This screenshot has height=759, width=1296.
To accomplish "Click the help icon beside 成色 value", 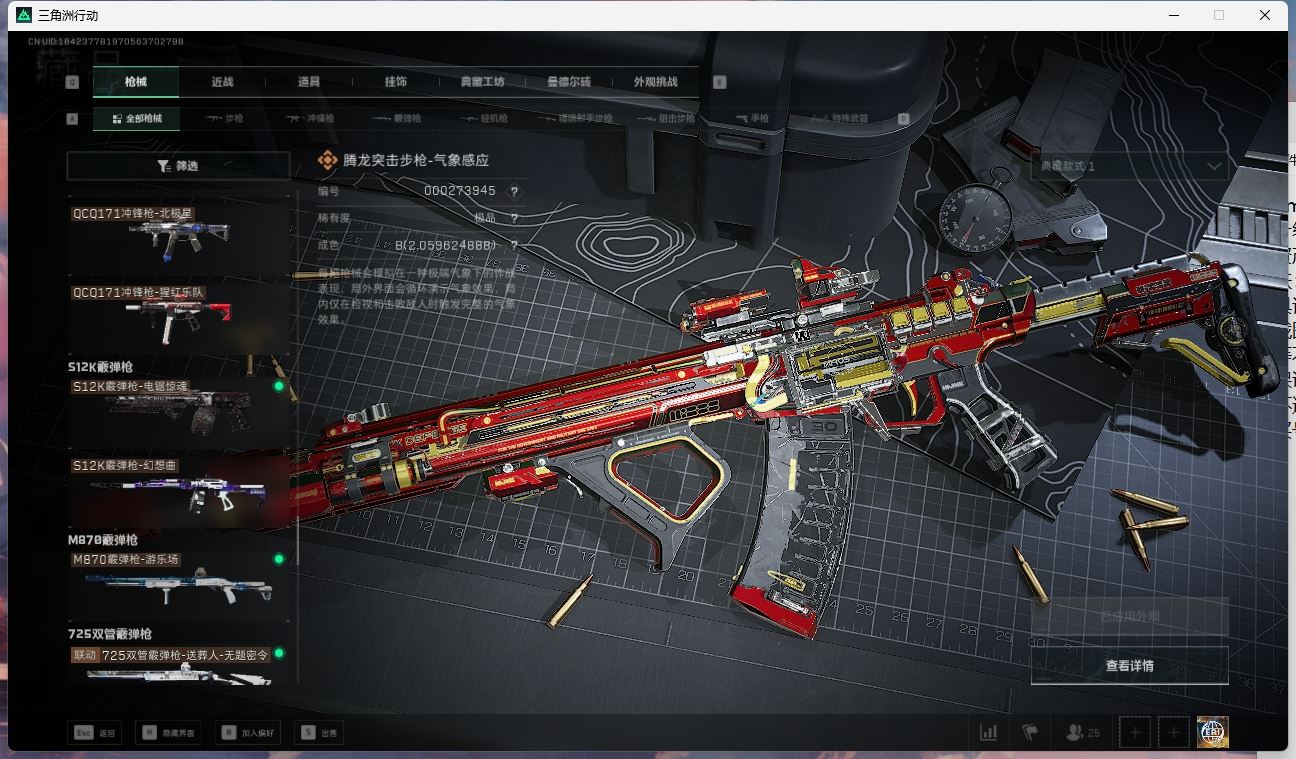I will (x=515, y=245).
